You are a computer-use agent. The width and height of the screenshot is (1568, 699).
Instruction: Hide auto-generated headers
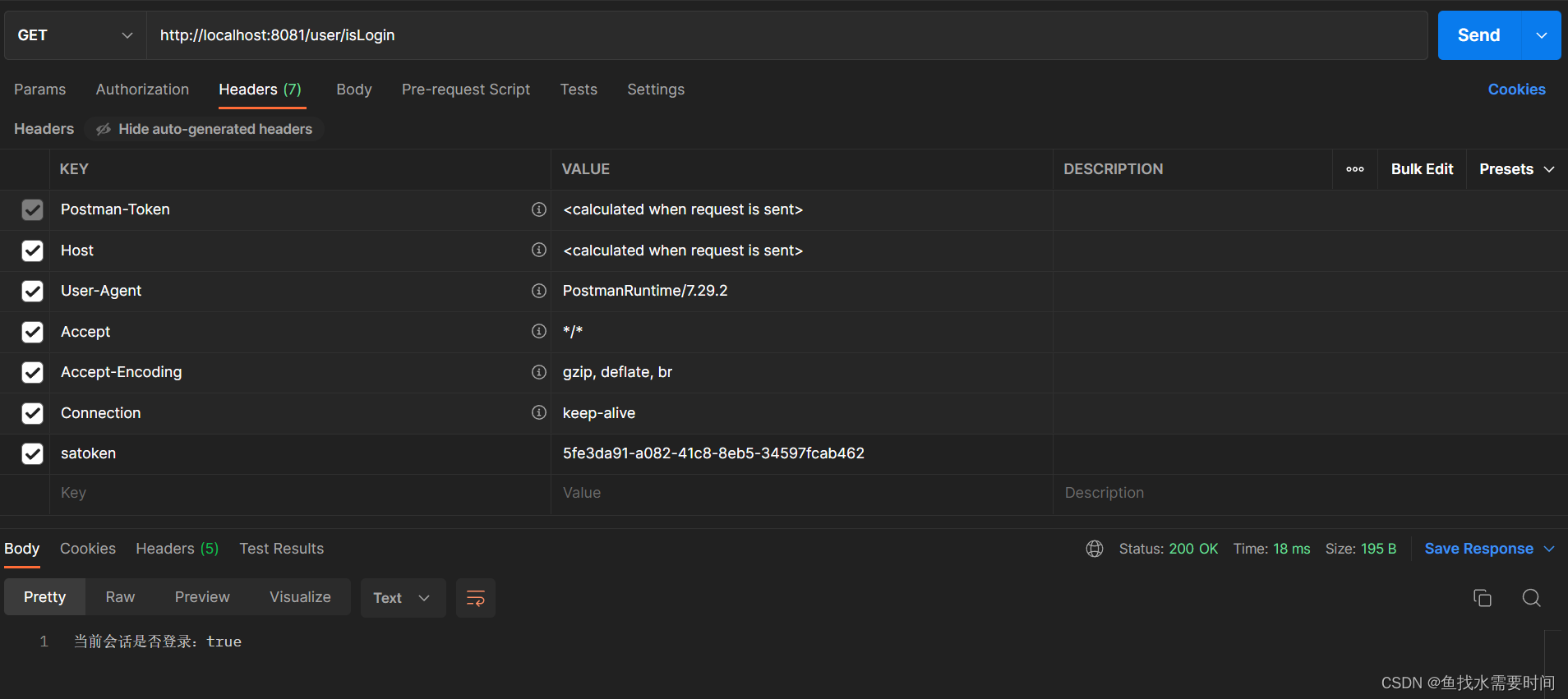(x=205, y=129)
